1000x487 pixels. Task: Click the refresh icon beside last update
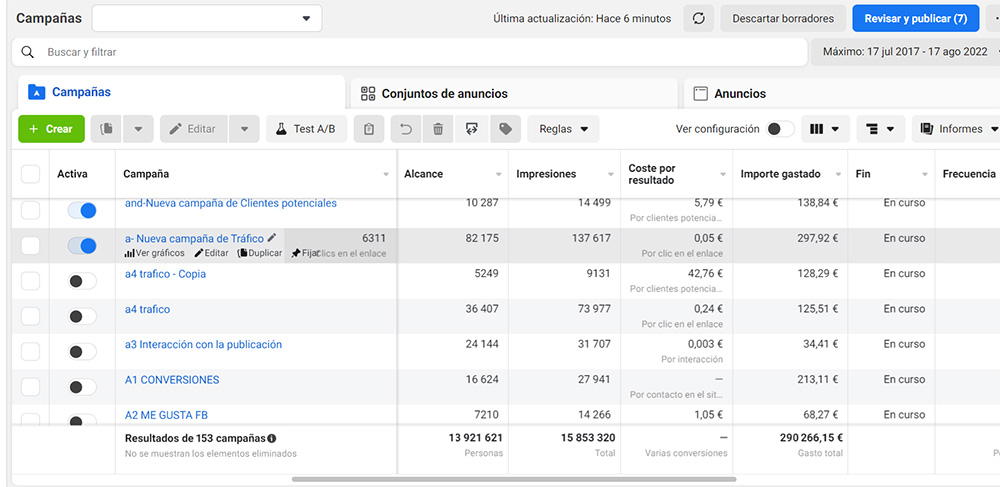pos(698,19)
